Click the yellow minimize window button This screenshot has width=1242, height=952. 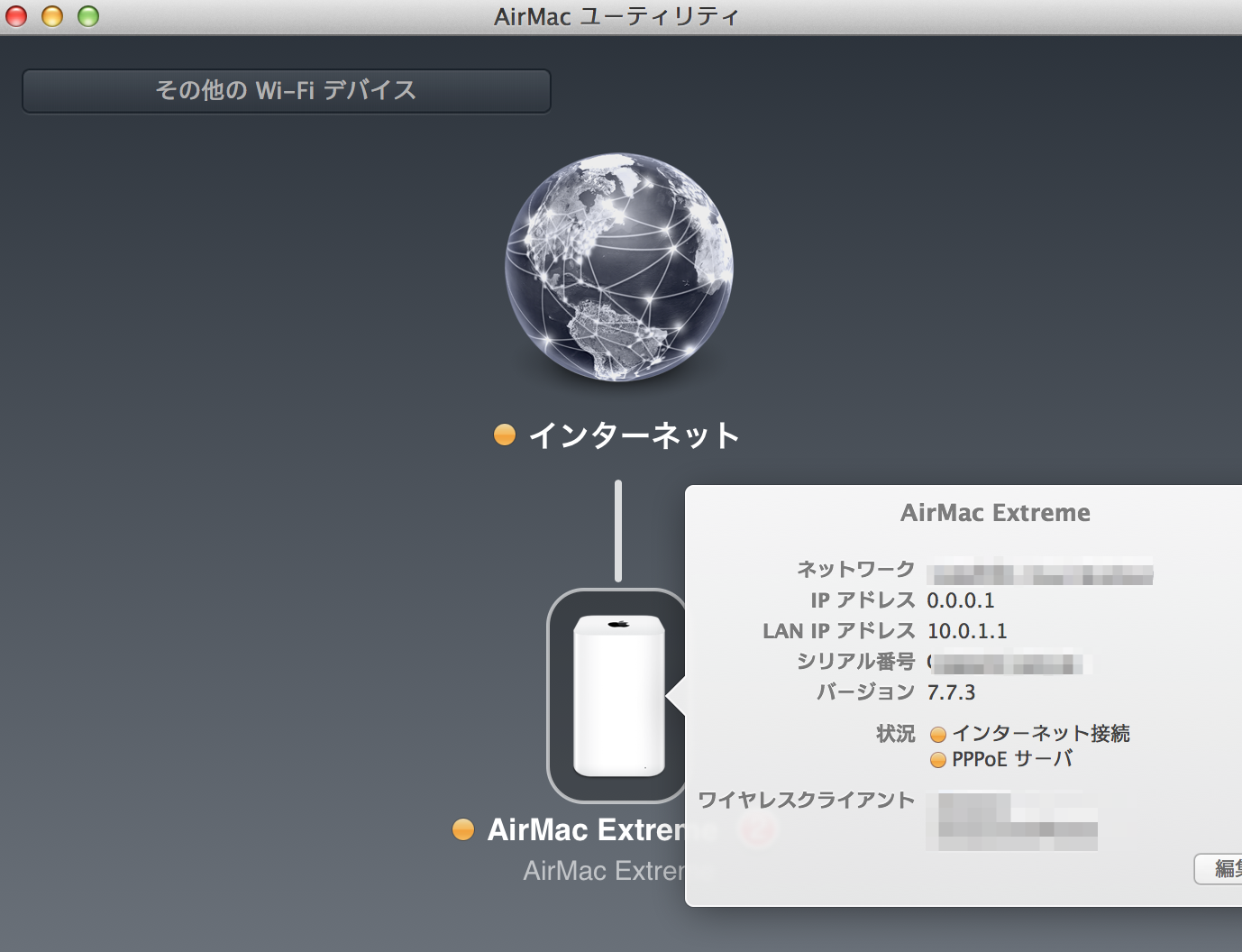click(52, 16)
